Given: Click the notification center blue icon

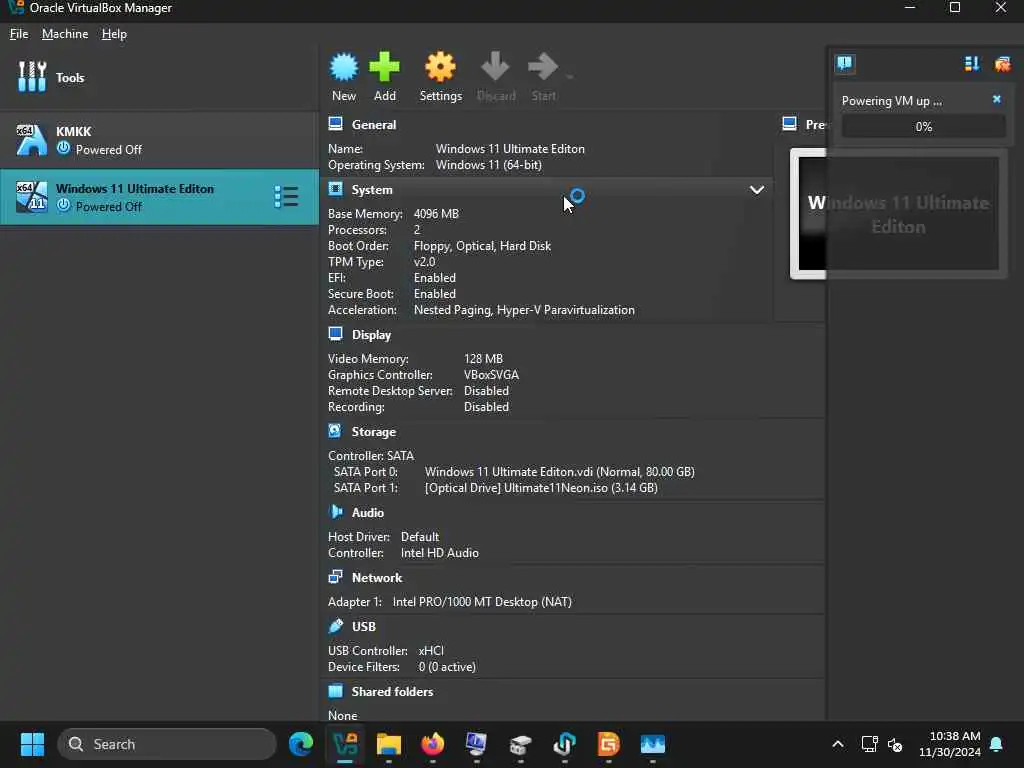Looking at the screenshot, I should pos(844,63).
